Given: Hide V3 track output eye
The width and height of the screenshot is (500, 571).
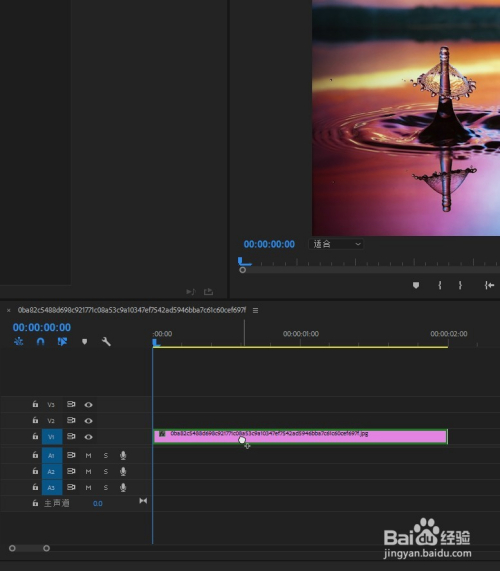Looking at the screenshot, I should coord(88,405).
